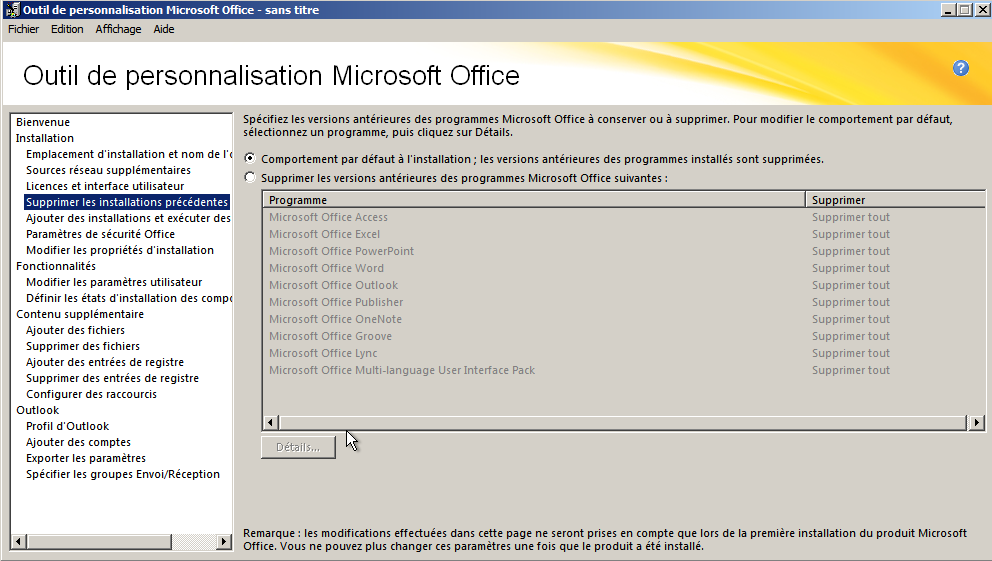The image size is (992, 561).
Task: Open 'Exporter les paramètres' page
Action: point(86,459)
